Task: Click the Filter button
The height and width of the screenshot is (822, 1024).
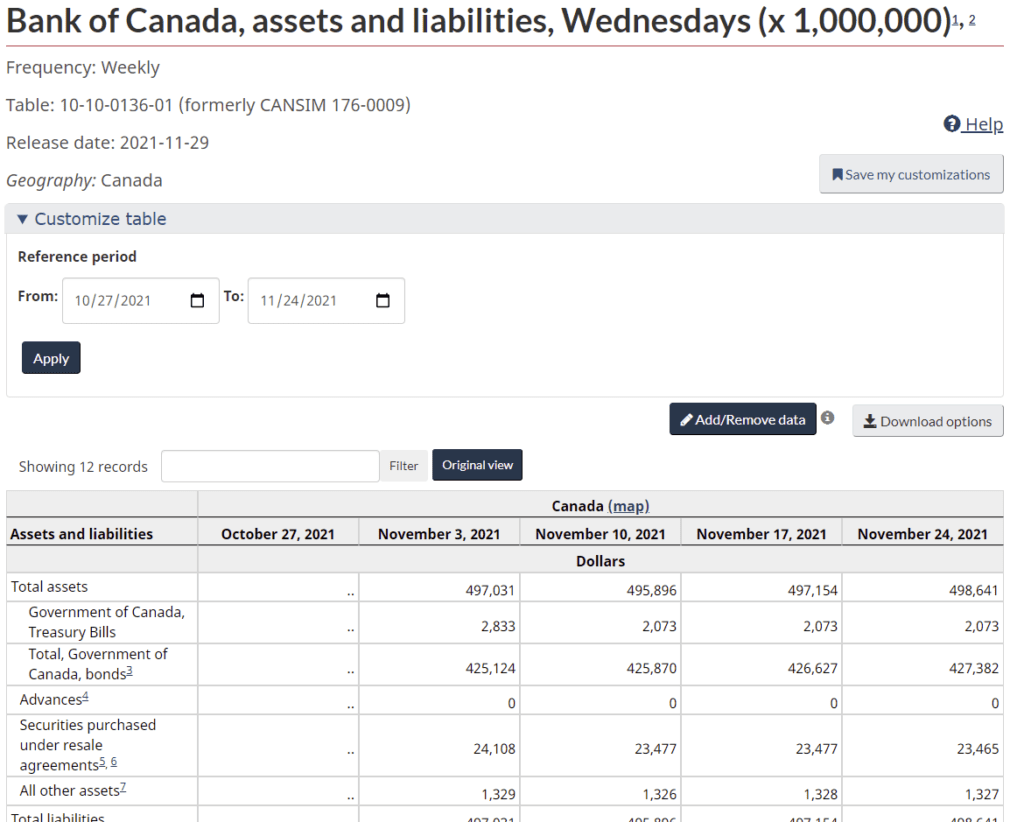Action: [x=404, y=466]
